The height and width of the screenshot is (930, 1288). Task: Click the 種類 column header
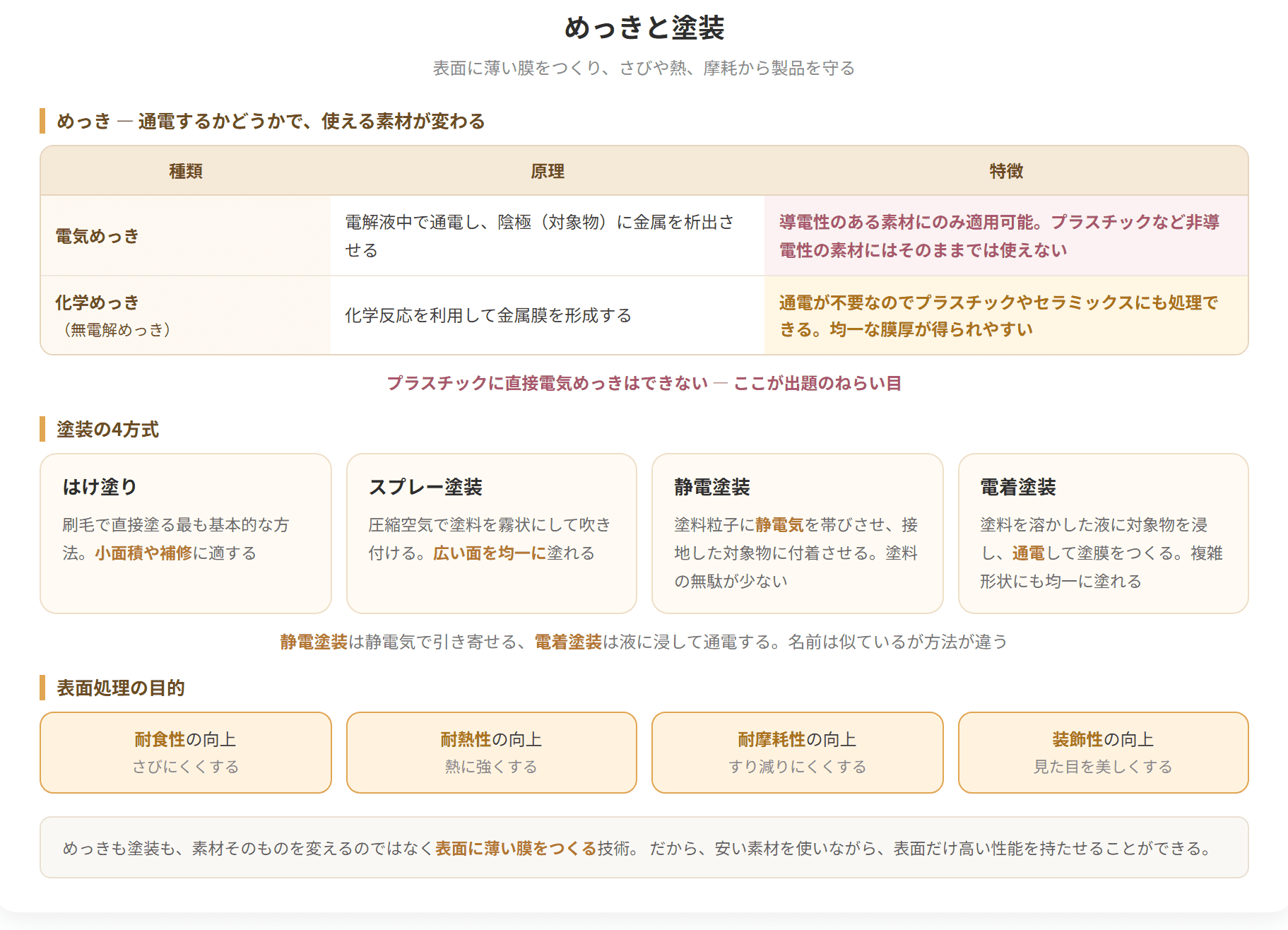coord(186,171)
